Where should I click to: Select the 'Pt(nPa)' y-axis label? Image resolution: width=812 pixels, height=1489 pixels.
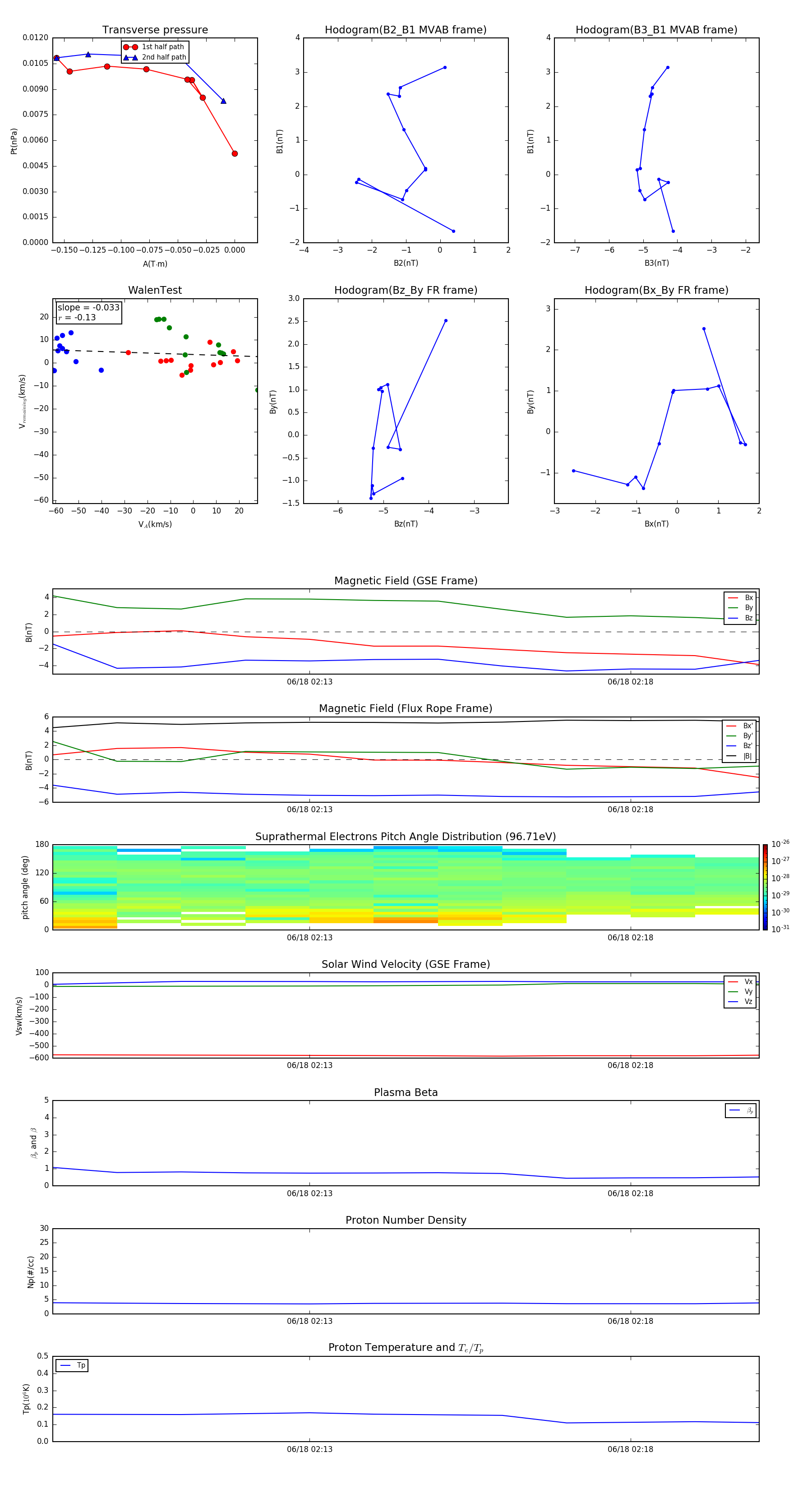(14, 141)
